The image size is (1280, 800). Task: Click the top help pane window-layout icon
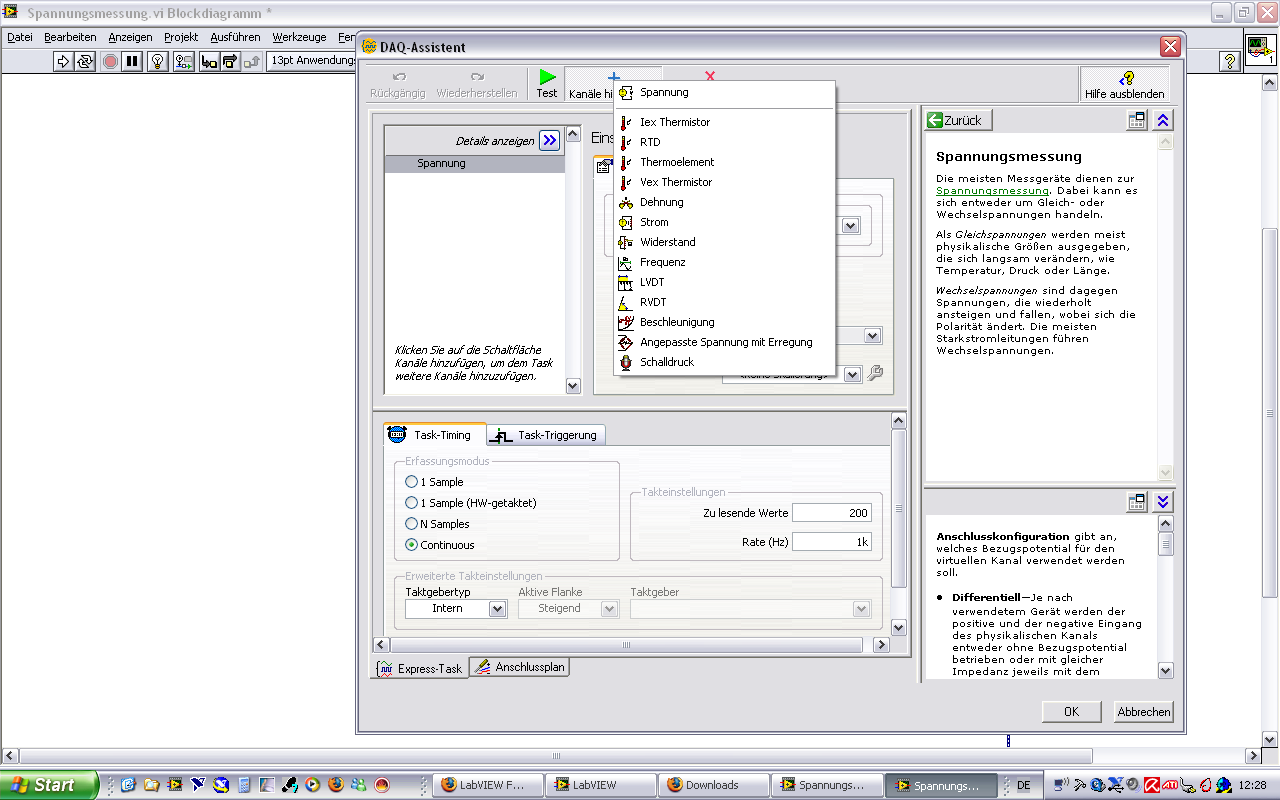1137,120
